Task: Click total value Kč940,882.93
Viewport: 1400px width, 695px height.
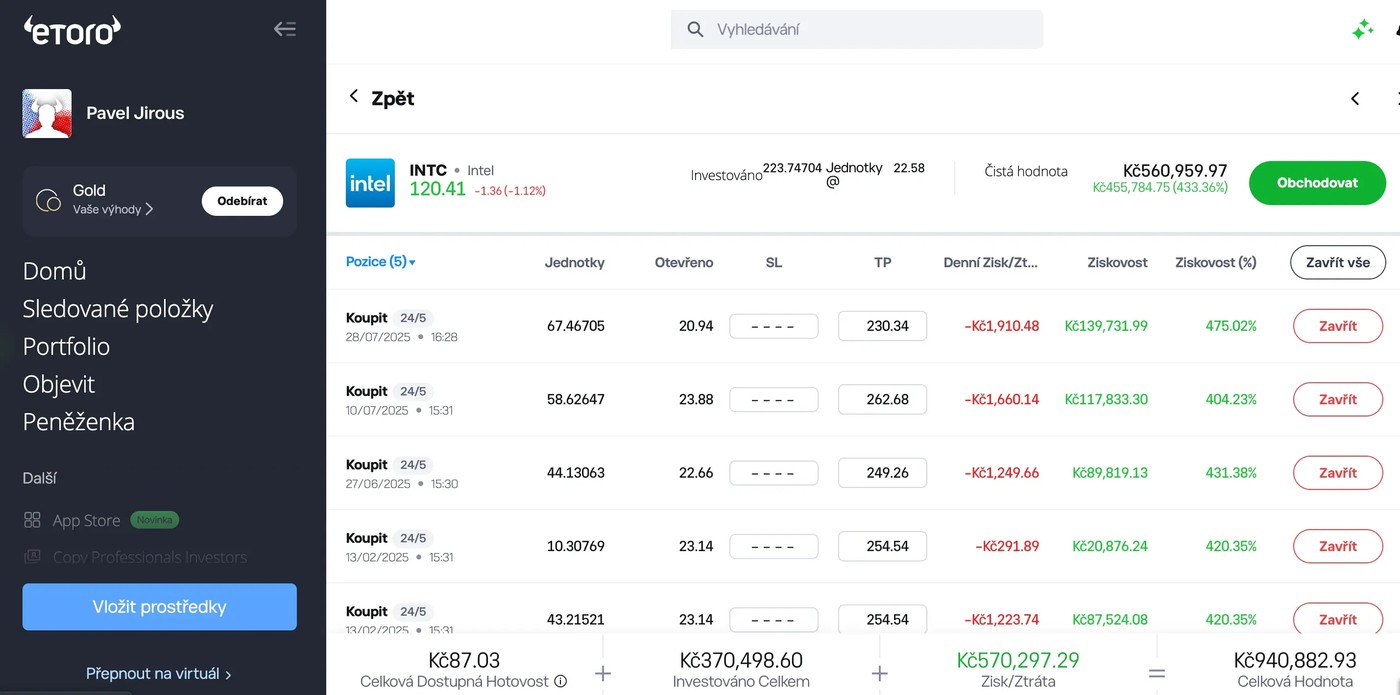Action: coord(1295,661)
